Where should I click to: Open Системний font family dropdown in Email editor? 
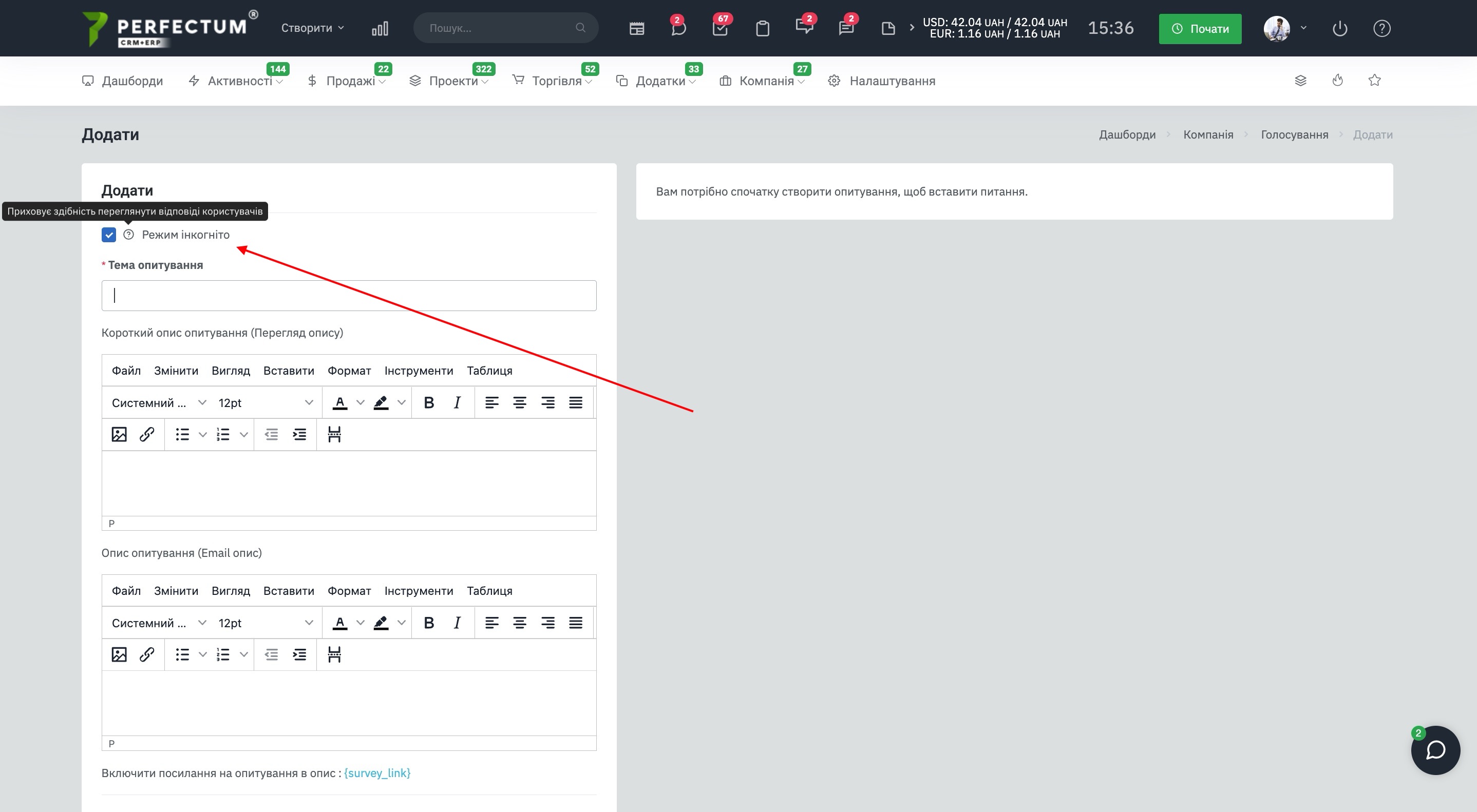tap(158, 623)
